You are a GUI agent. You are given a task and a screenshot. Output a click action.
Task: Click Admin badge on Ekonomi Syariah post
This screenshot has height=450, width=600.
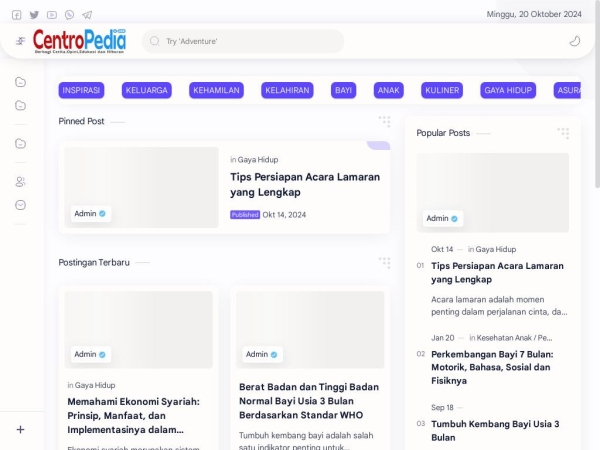[x=91, y=354]
